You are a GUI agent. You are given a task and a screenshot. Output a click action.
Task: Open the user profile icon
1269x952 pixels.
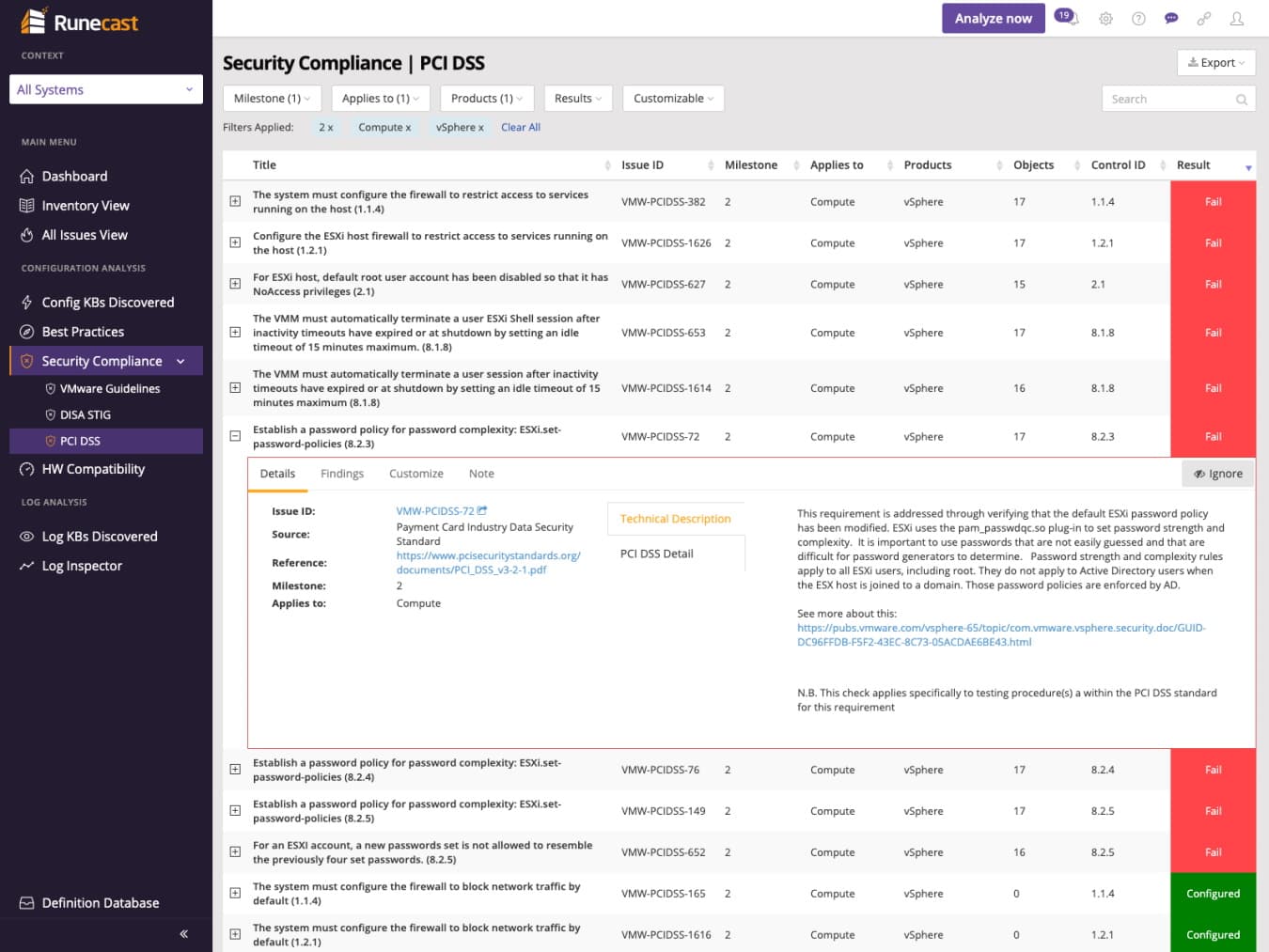(1237, 19)
